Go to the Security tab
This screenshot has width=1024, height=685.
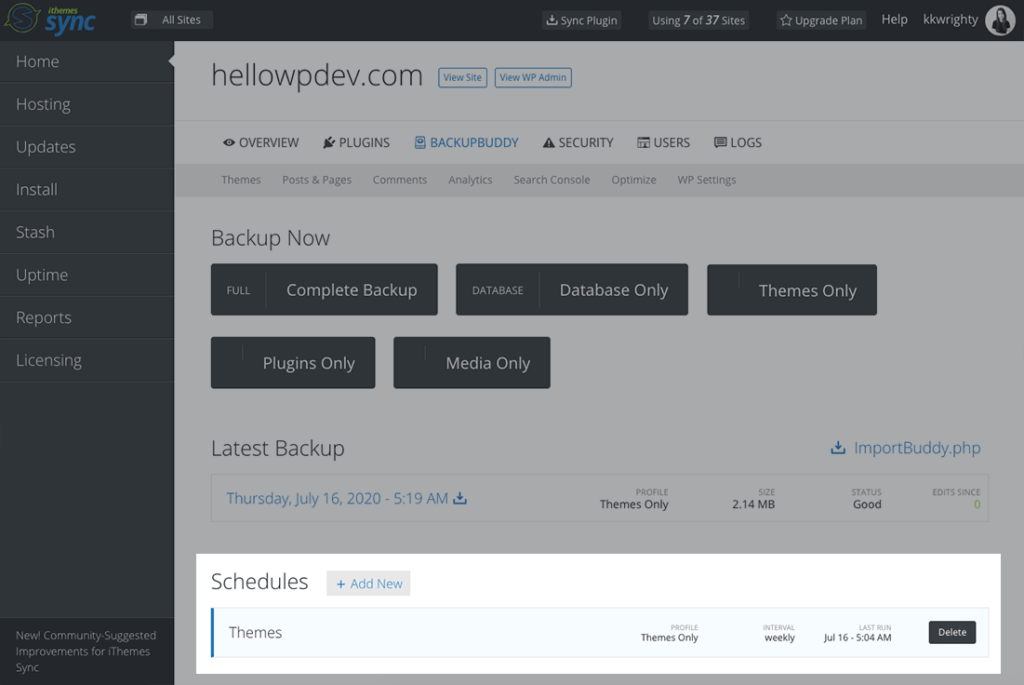click(x=578, y=142)
